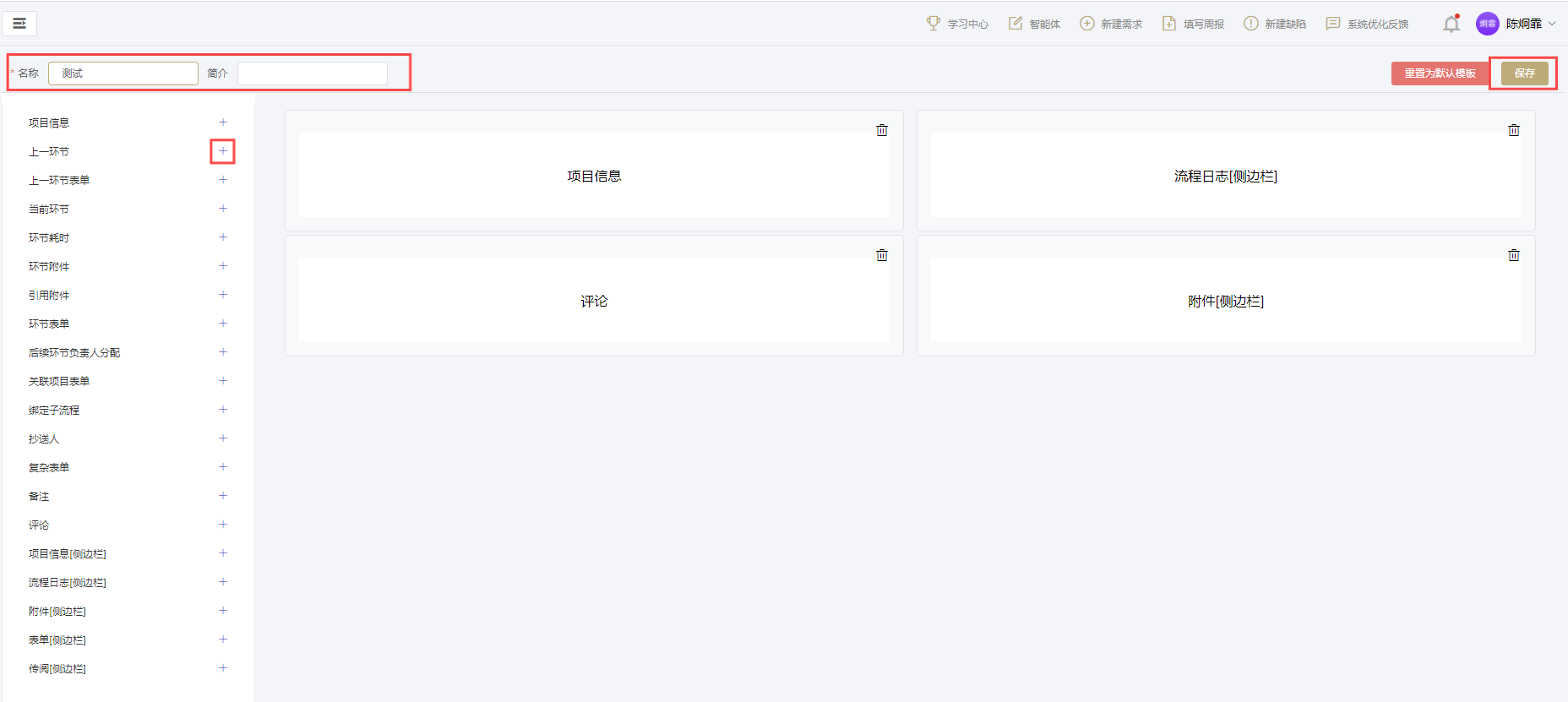Add the 环节表单 component with plus
1568x702 pixels.
223,324
